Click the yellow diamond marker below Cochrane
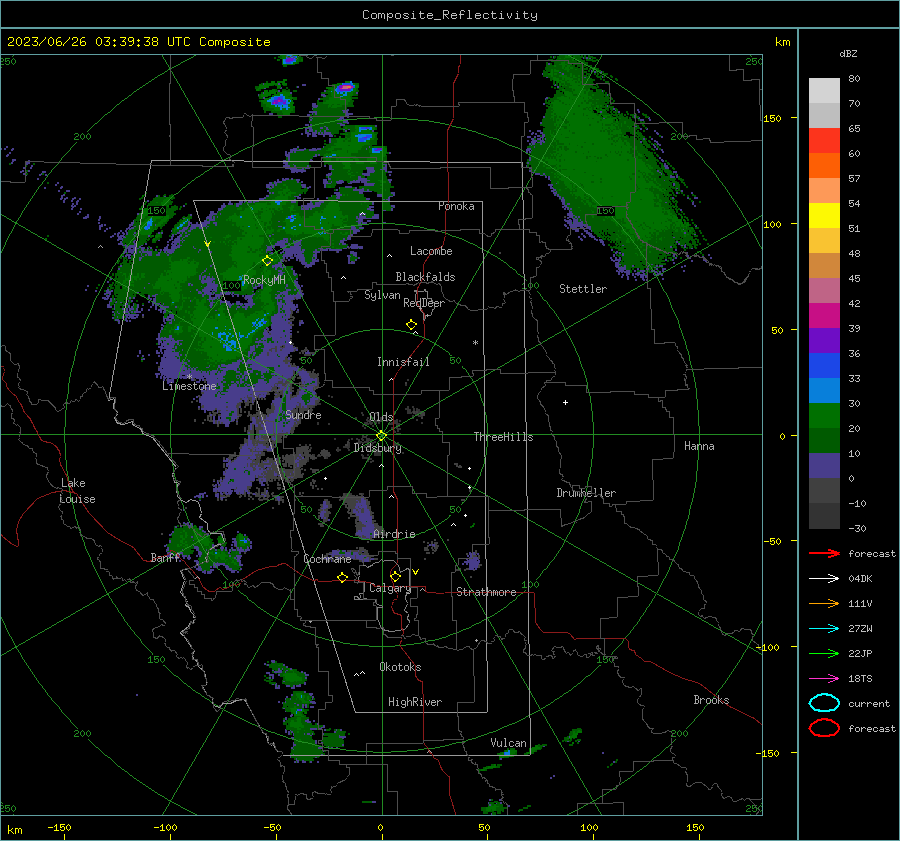The image size is (900, 841). 342,577
